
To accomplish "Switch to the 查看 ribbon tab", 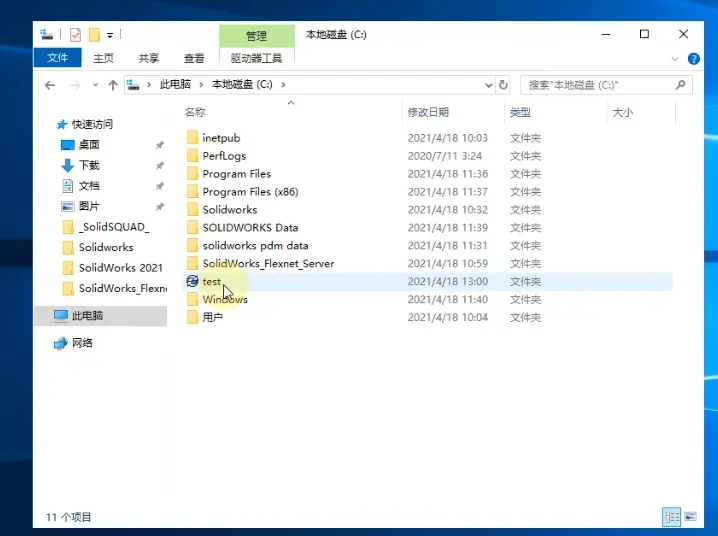I will pyautogui.click(x=194, y=58).
